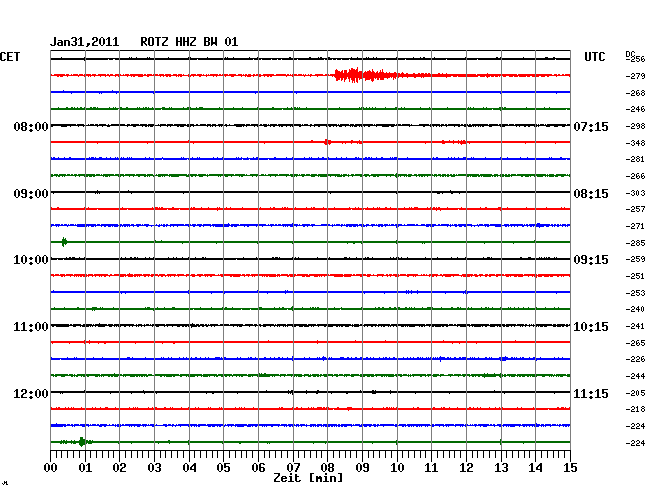Viewport: 650px width, 494px height.
Task: Select the 12:00 CET time label
Action: [x=31, y=393]
